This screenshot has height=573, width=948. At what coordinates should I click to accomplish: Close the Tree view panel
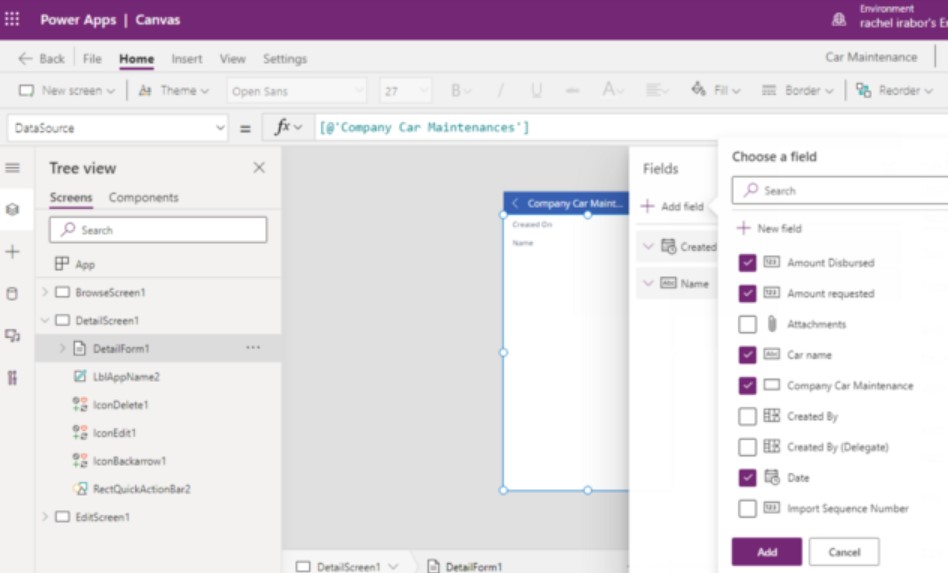coord(259,167)
